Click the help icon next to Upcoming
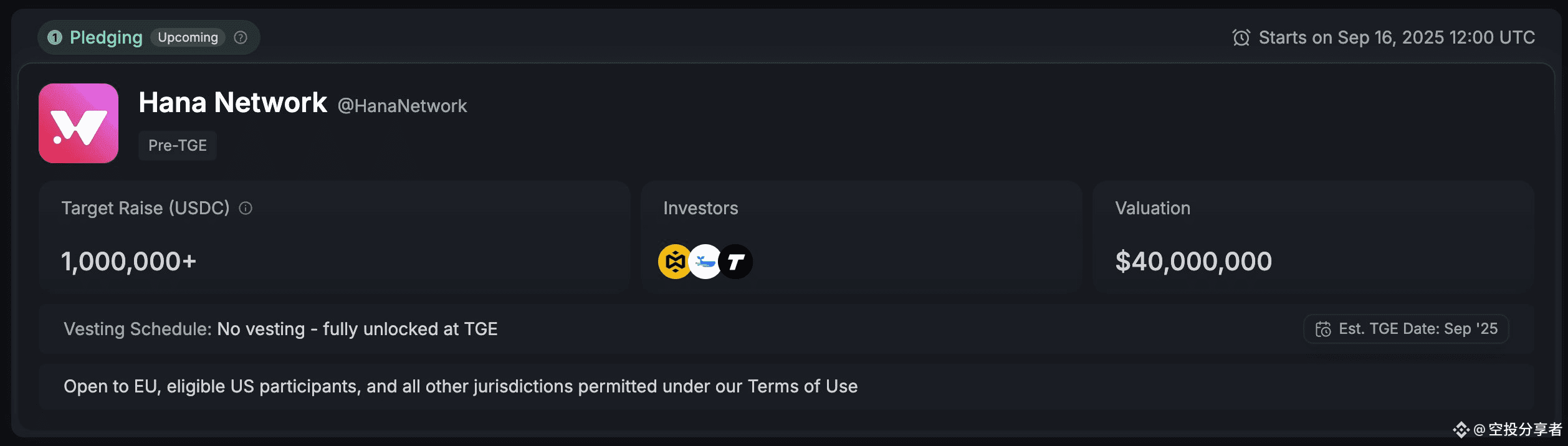This screenshot has width=1568, height=446. 241,37
